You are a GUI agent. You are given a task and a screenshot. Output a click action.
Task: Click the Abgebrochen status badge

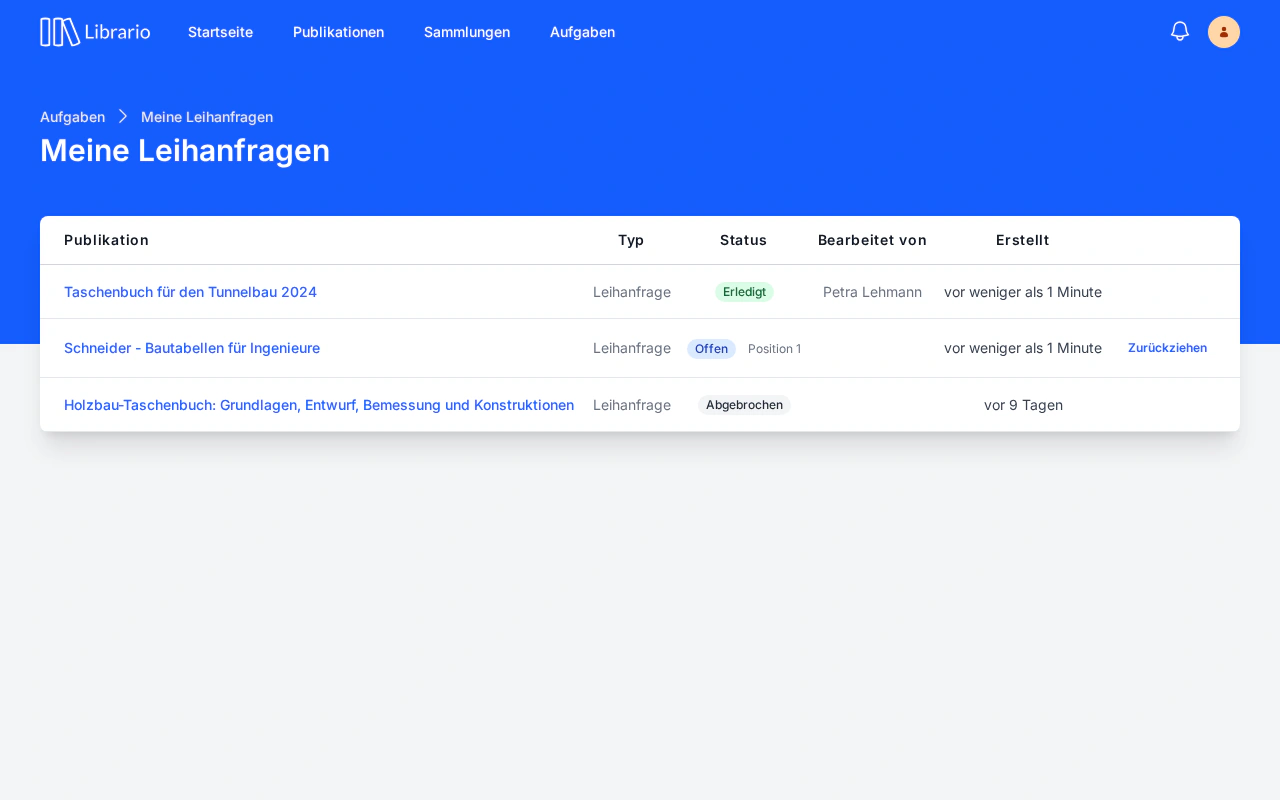click(744, 405)
